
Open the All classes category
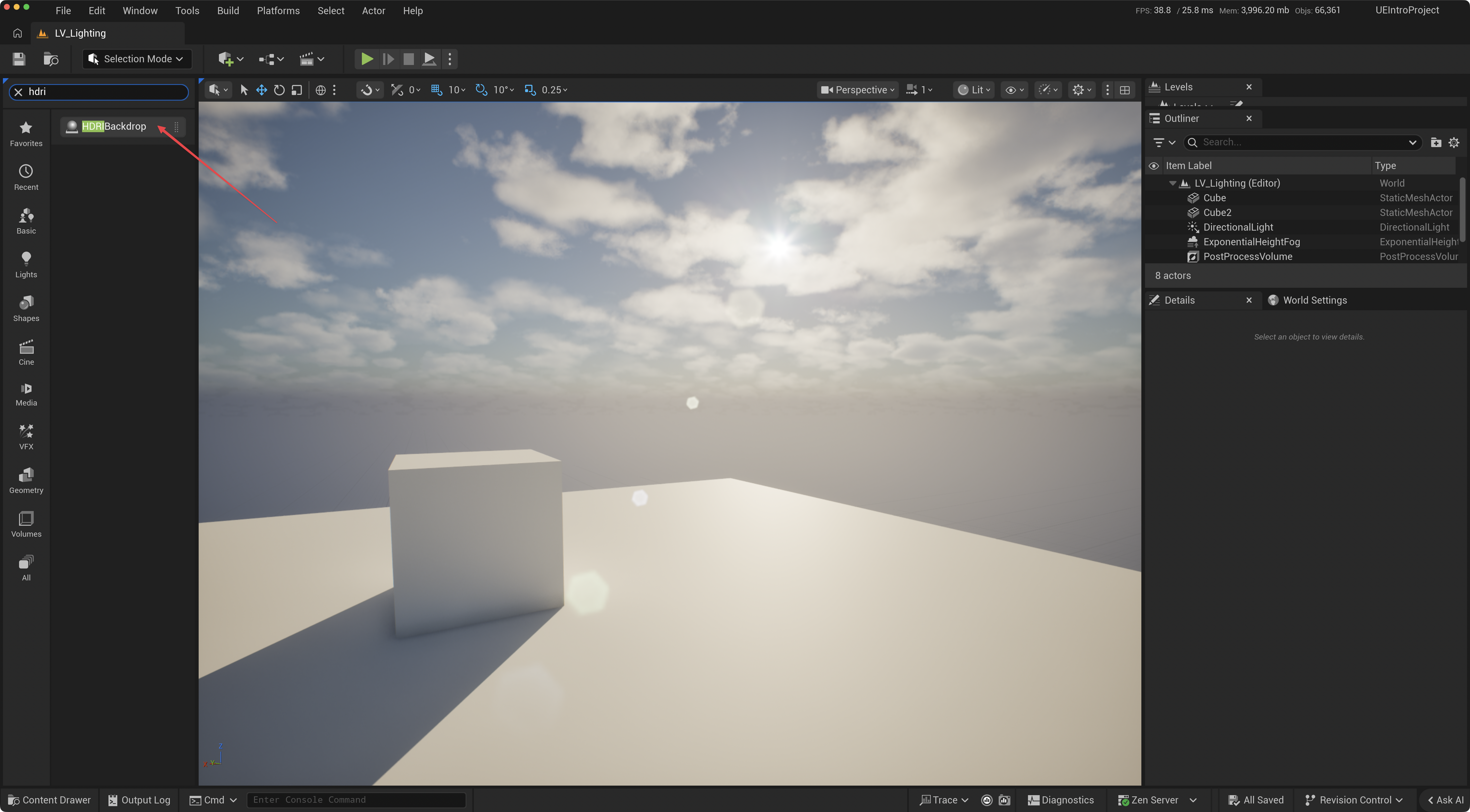(26, 568)
